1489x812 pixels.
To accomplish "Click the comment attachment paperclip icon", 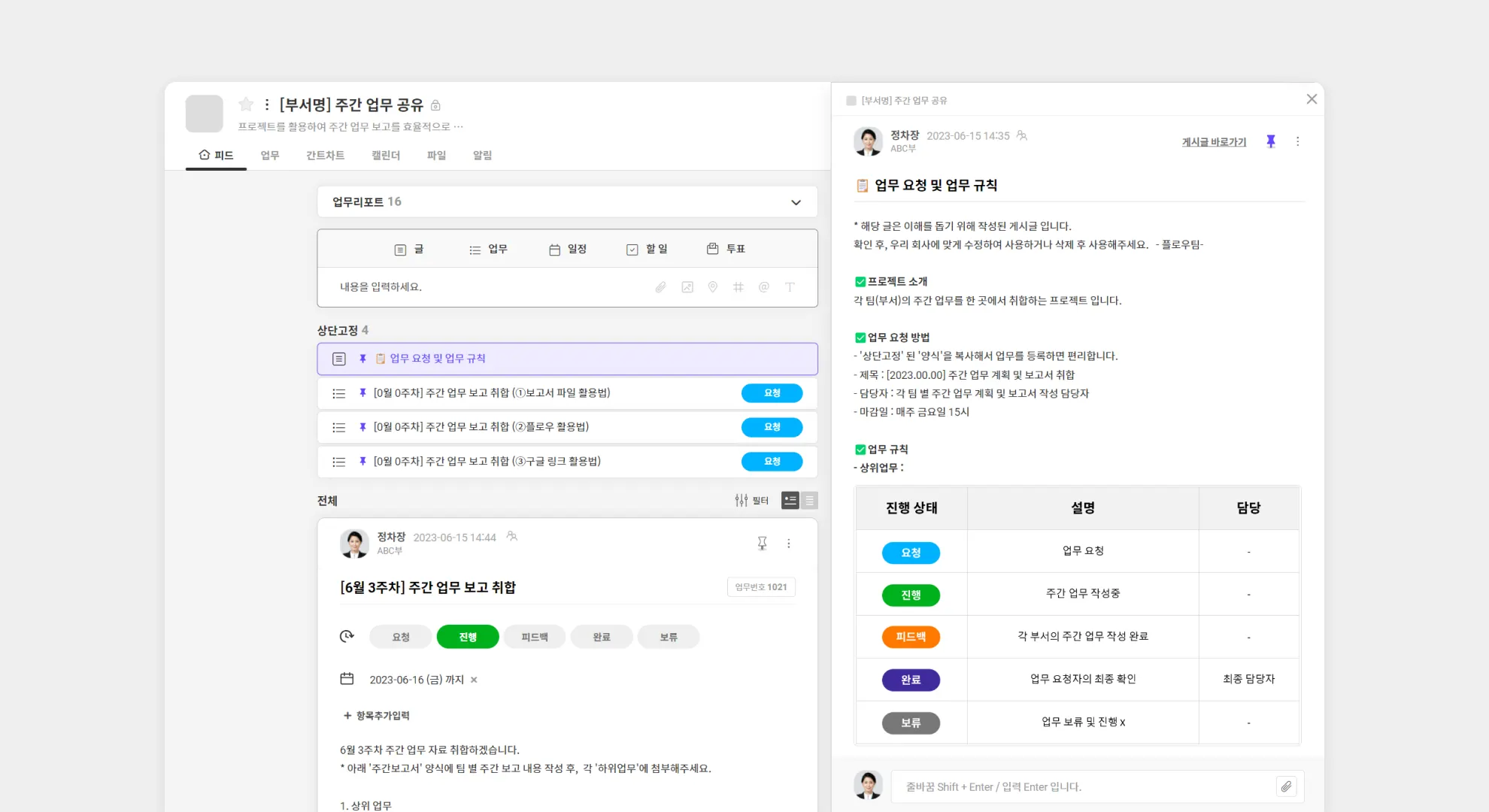I will click(1286, 786).
